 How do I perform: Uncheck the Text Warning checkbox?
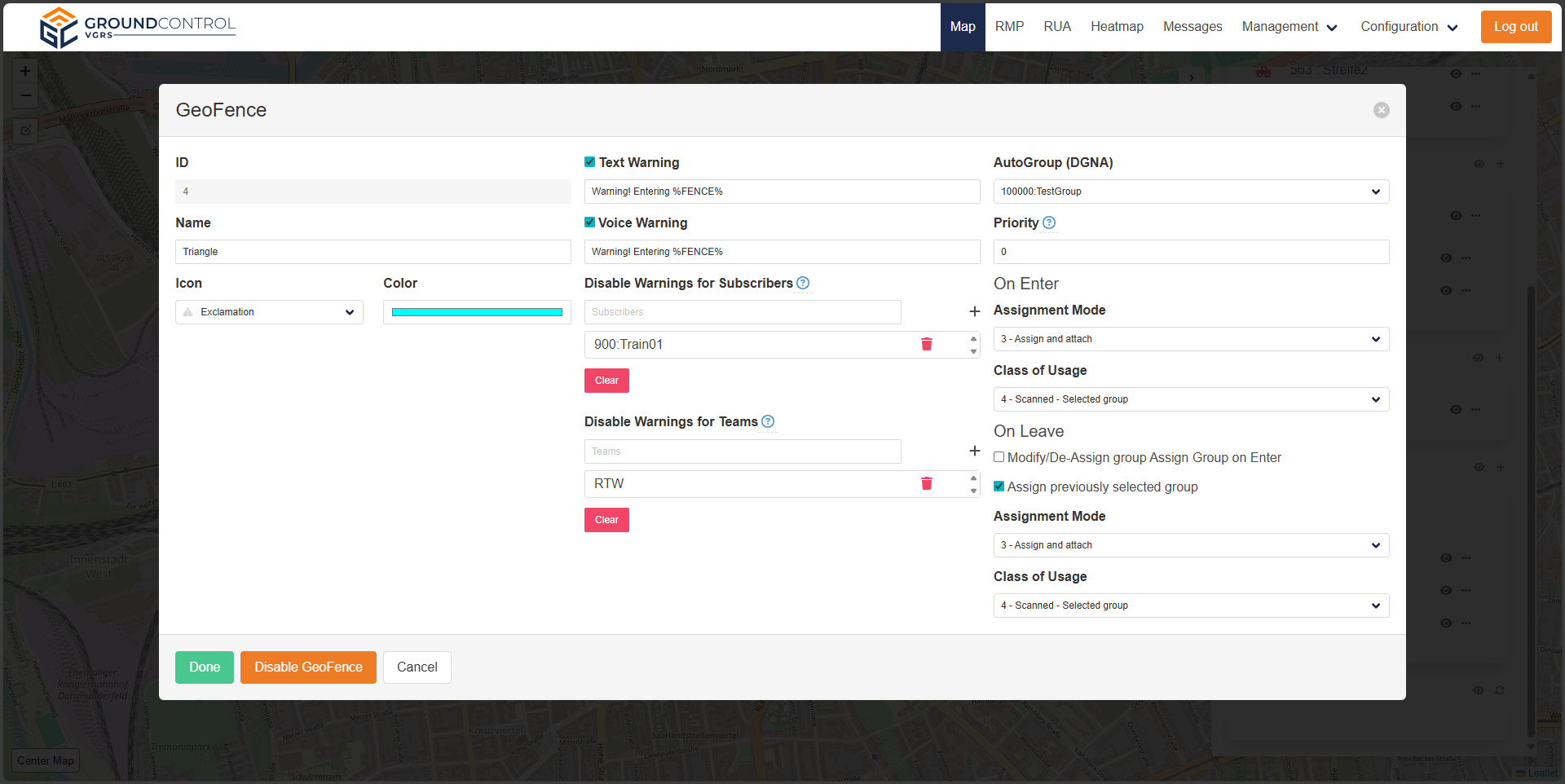(x=590, y=162)
